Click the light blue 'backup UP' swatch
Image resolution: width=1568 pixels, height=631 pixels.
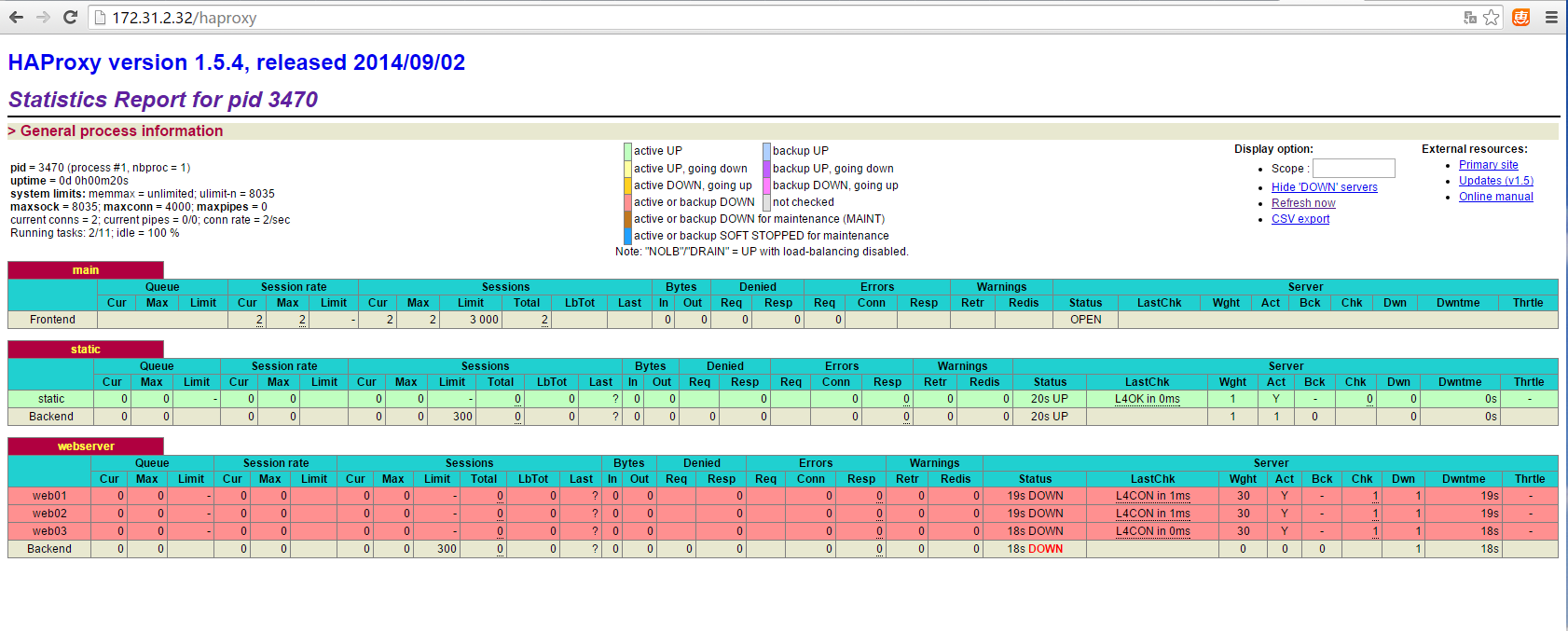pyautogui.click(x=766, y=151)
